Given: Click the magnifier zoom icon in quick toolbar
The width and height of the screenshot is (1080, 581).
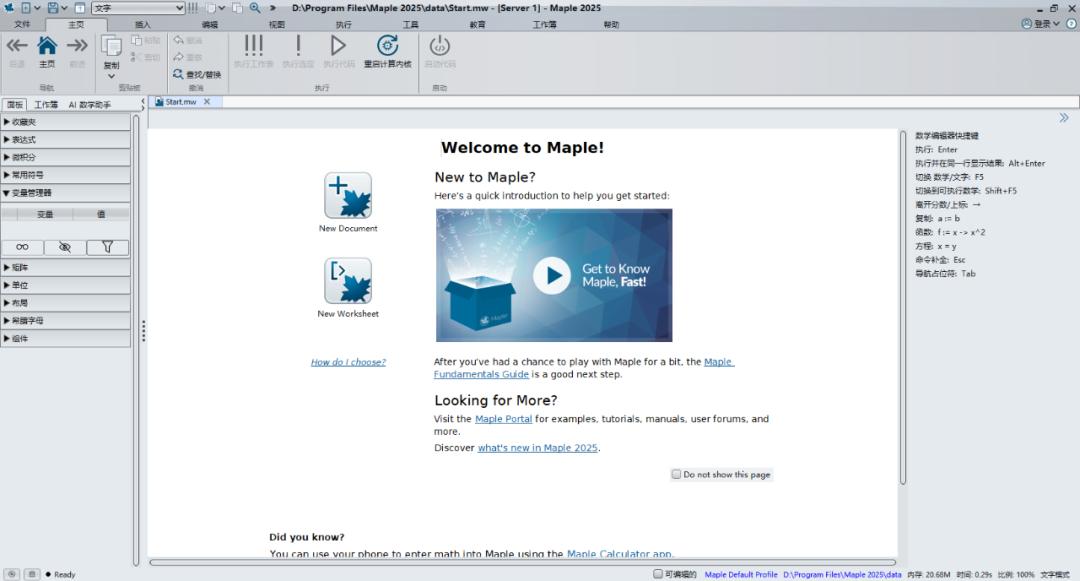Looking at the screenshot, I should tap(256, 7).
